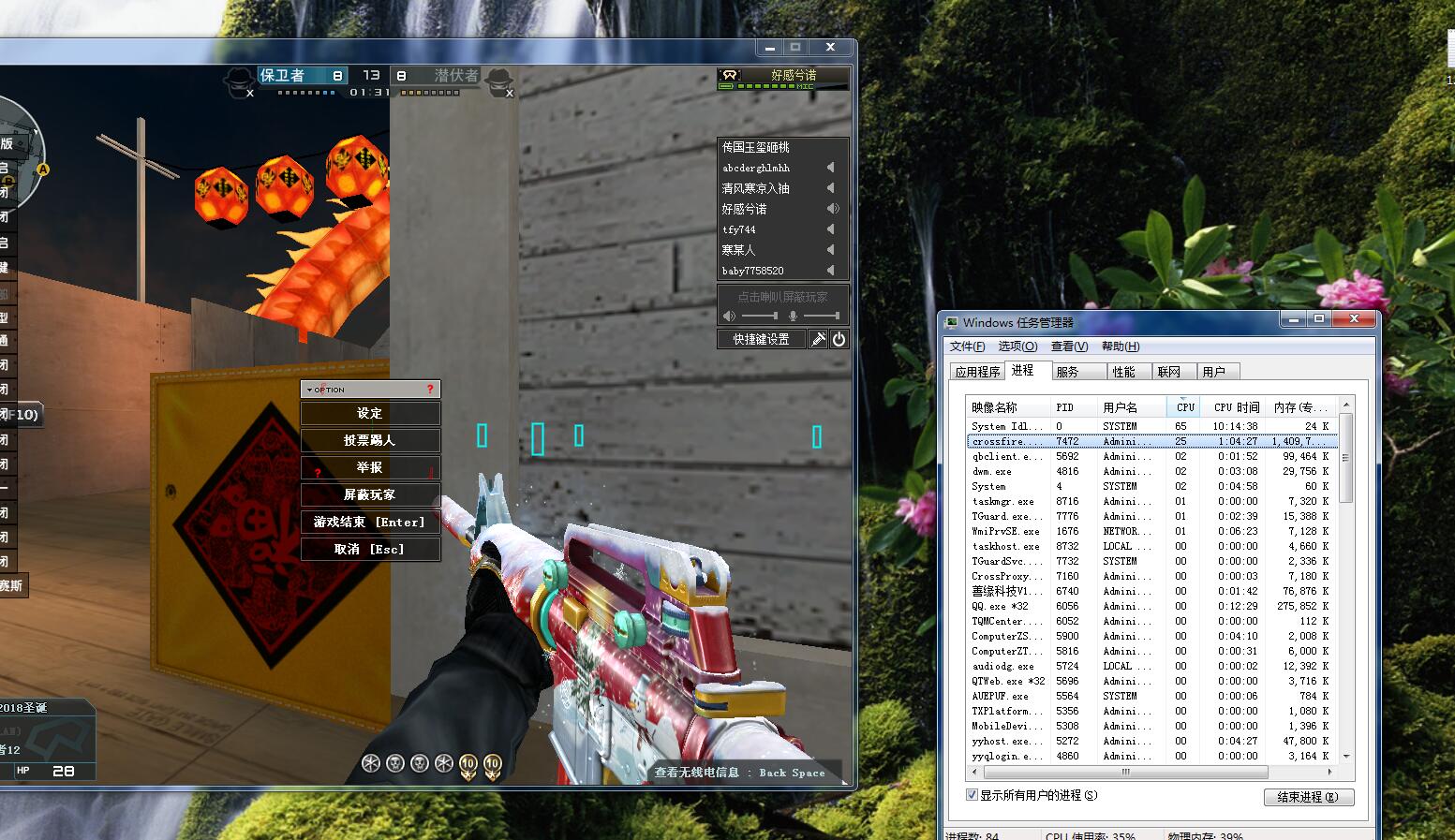Select the System Idle process row

point(1151,426)
